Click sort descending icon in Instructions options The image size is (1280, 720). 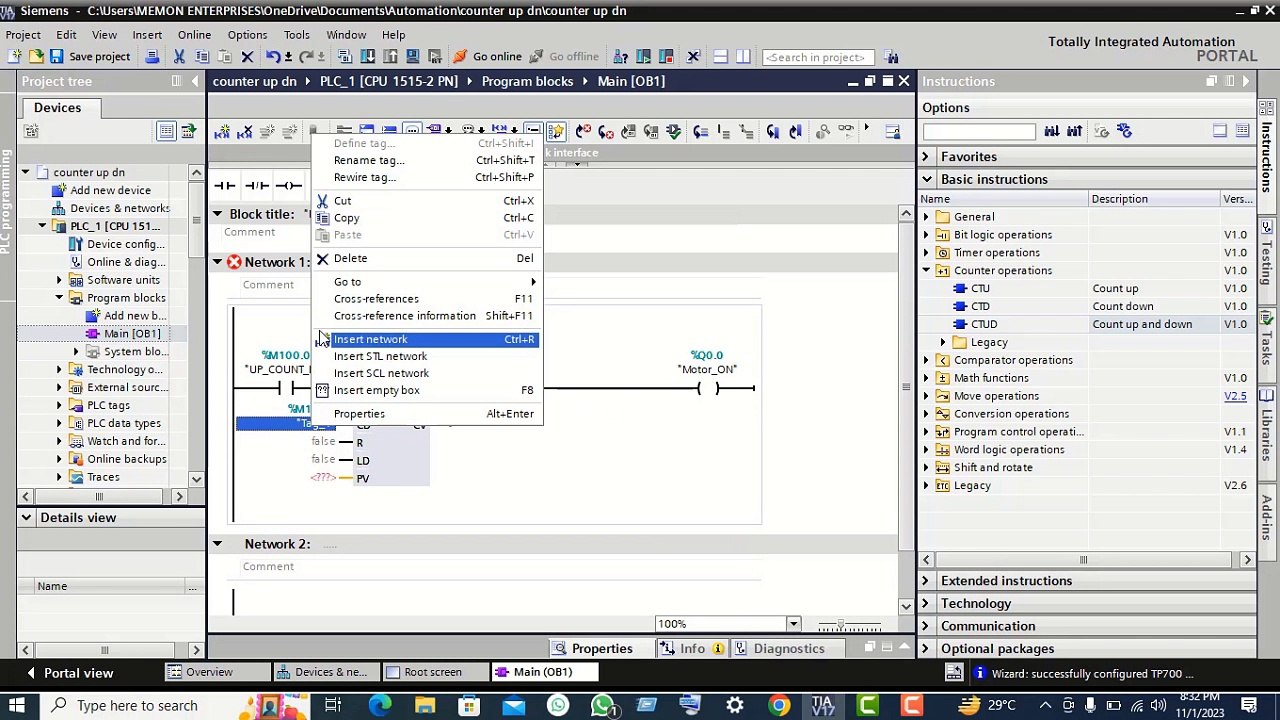(x=1074, y=131)
